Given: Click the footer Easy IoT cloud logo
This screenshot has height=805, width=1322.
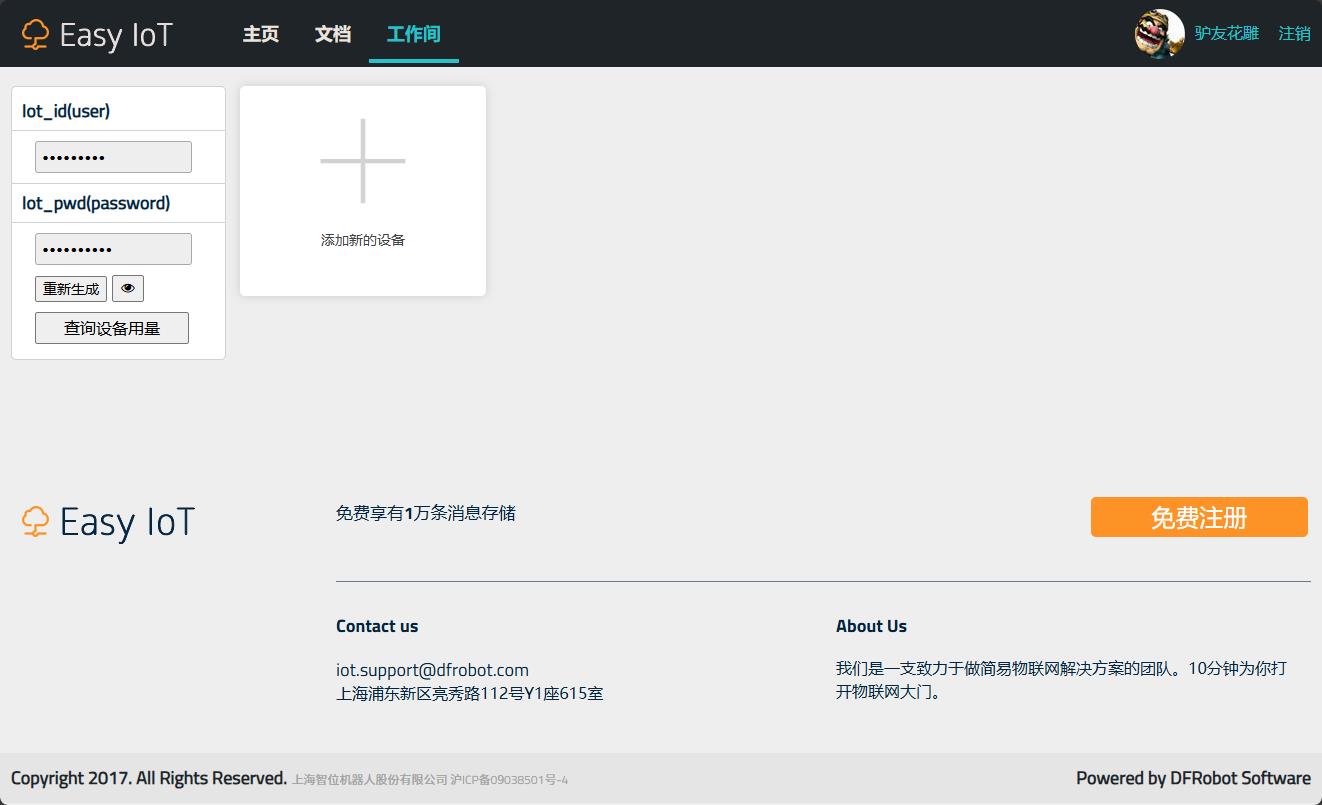Looking at the screenshot, I should [35, 521].
